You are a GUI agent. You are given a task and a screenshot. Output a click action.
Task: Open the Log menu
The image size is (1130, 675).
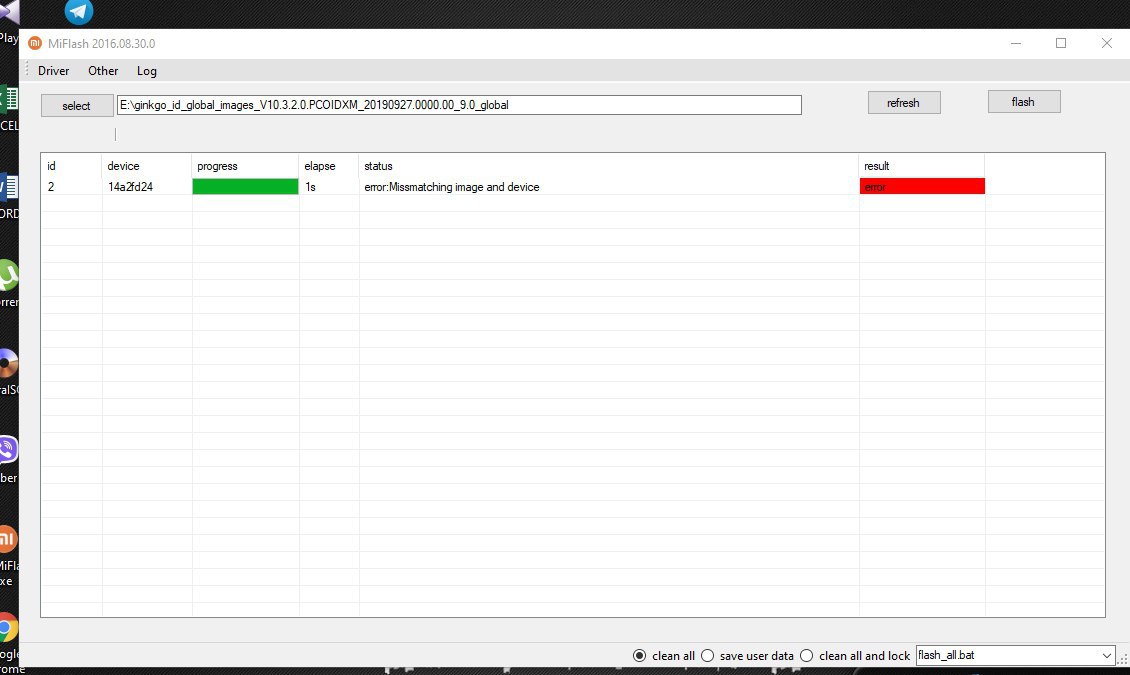coord(146,71)
